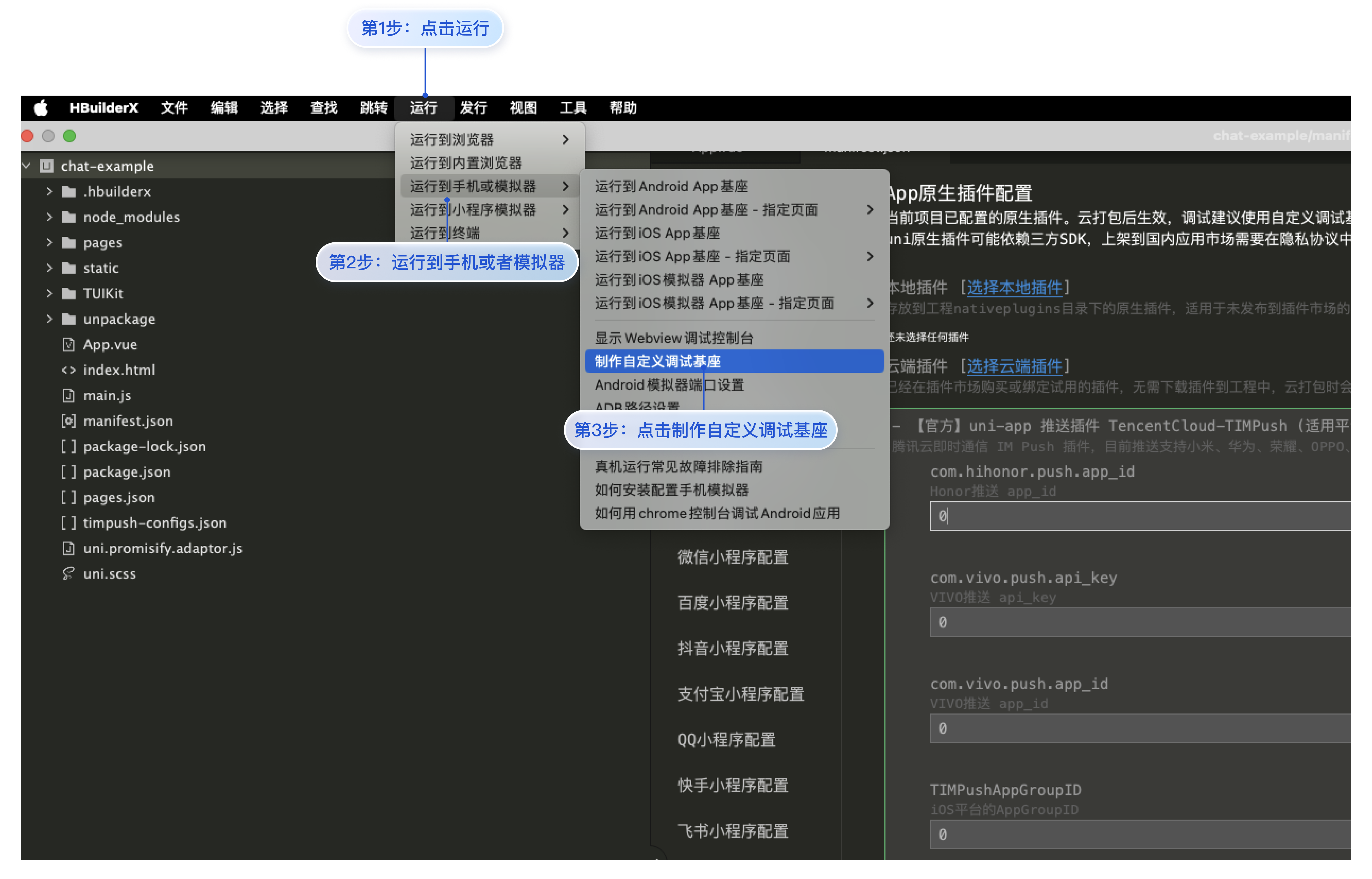Viewport: 1372px width, 879px height.
Task: Focus the com.vivo.push.api_key input field
Action: pyautogui.click(x=1140, y=622)
